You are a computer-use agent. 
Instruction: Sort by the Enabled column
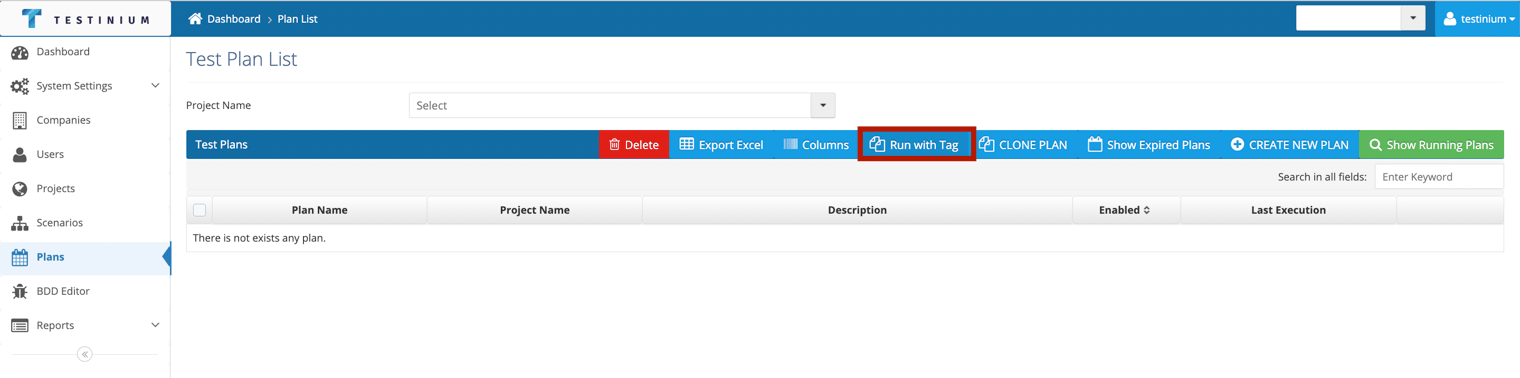click(1125, 210)
